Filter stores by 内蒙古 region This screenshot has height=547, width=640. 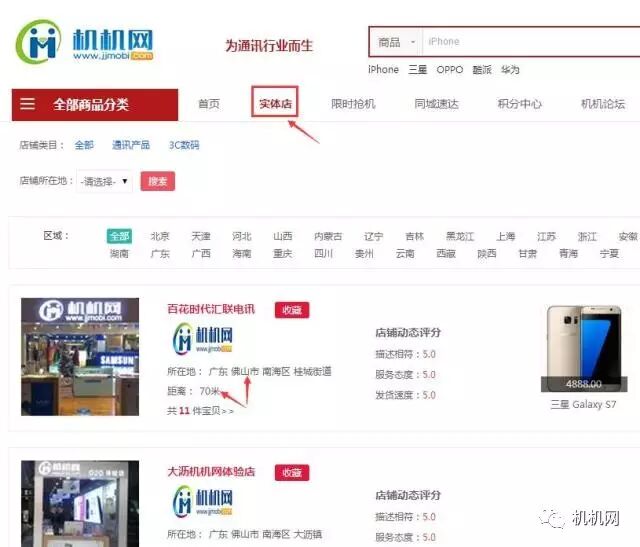click(328, 236)
